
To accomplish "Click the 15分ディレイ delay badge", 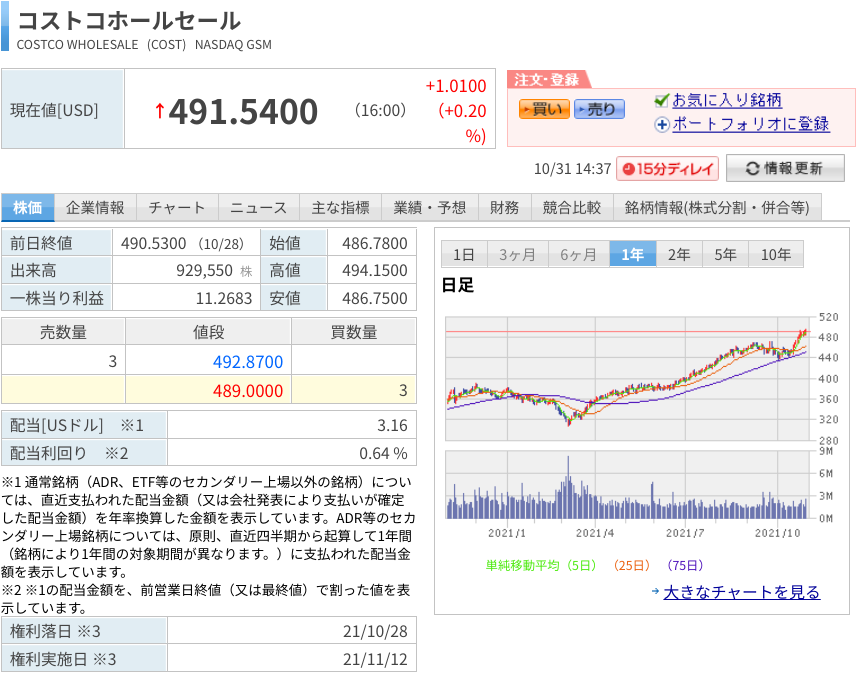I will tap(667, 168).
